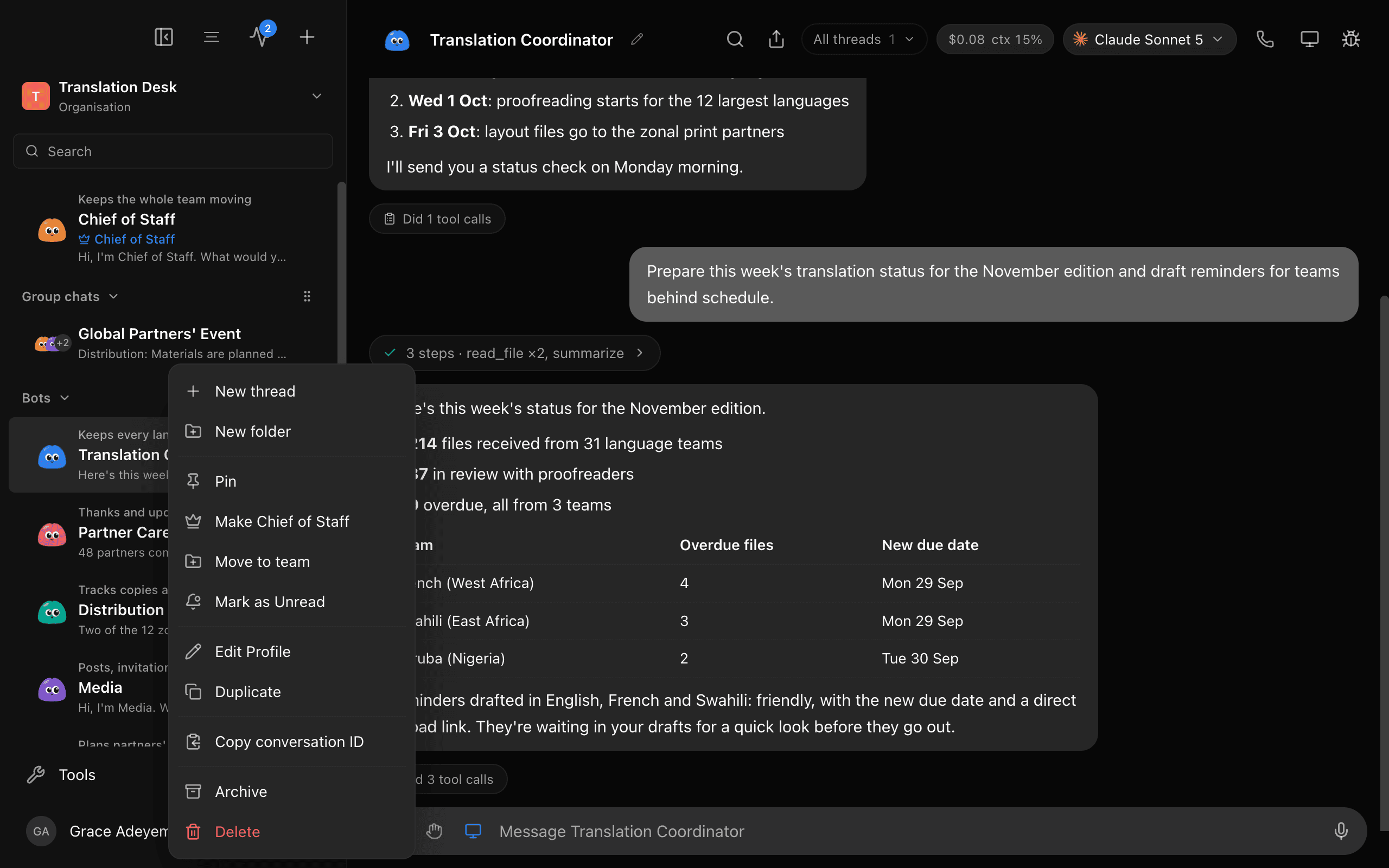Click the red Translation Desk organisation logo

[36, 96]
